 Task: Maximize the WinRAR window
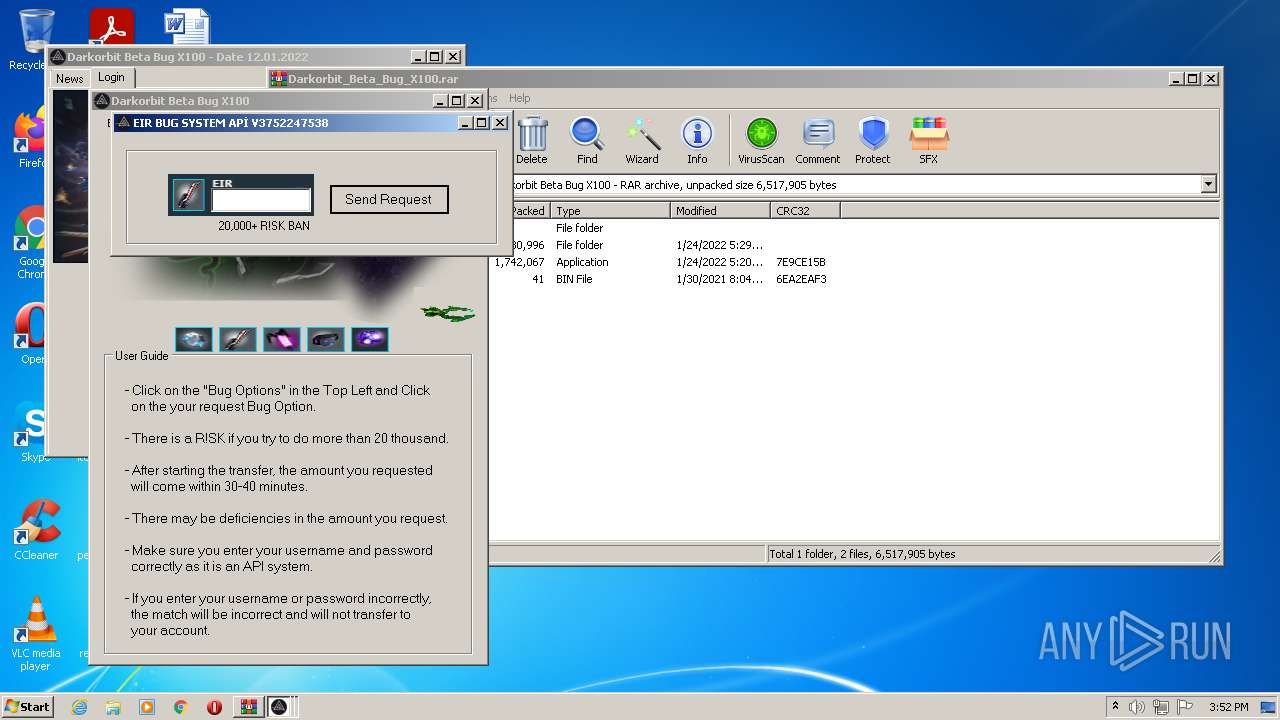coord(1193,78)
